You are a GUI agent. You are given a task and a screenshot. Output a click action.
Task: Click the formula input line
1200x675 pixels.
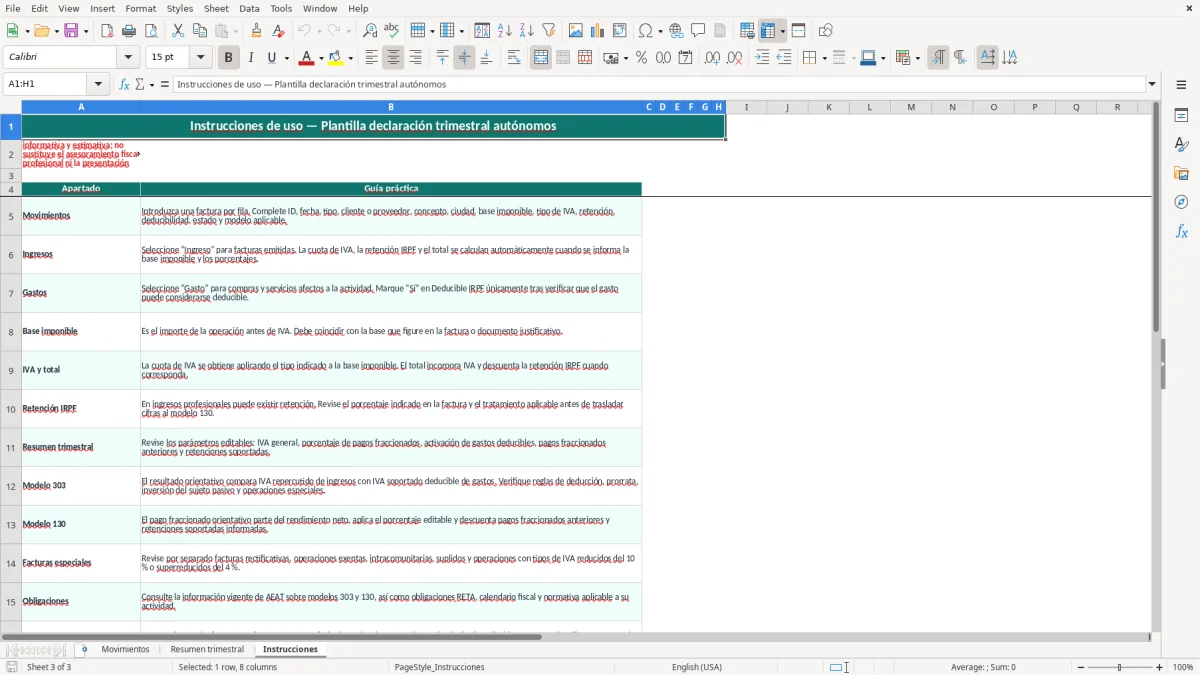[x=658, y=84]
